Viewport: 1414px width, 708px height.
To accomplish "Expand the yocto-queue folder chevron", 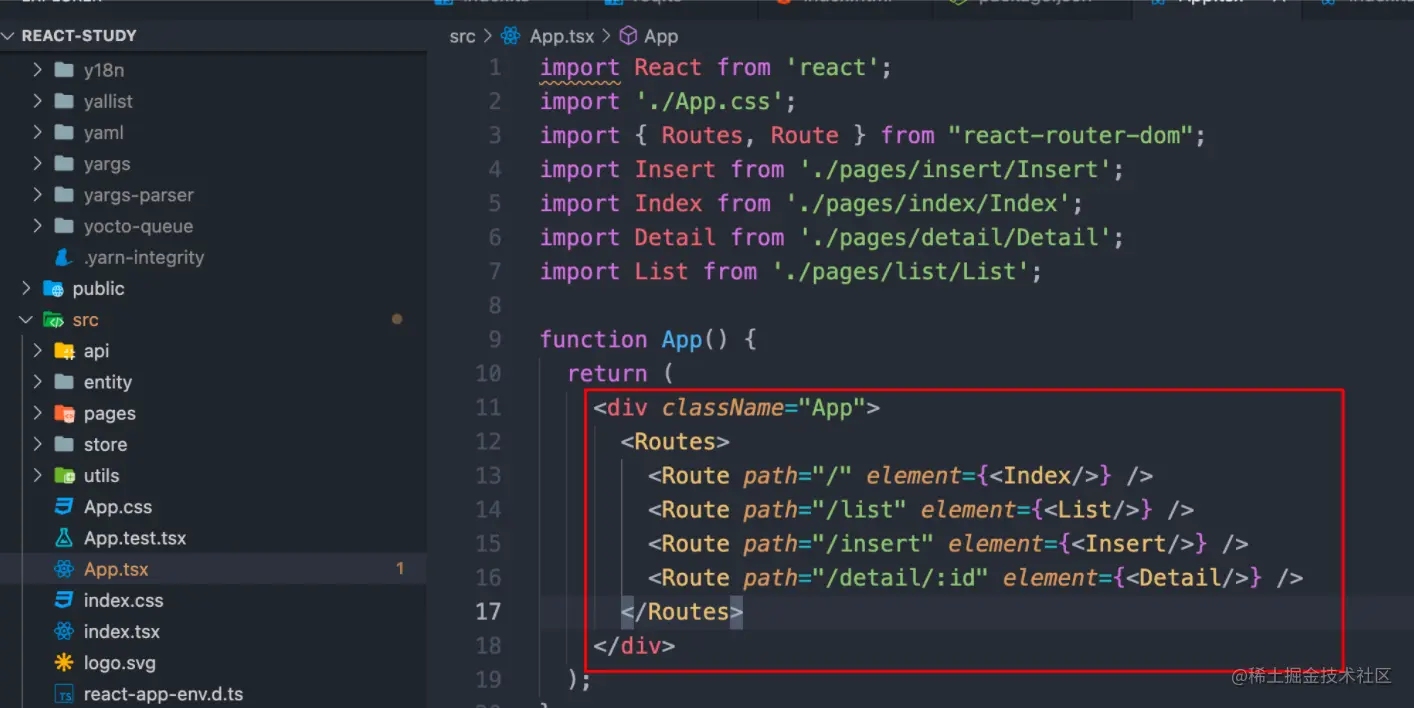I will pyautogui.click(x=37, y=226).
